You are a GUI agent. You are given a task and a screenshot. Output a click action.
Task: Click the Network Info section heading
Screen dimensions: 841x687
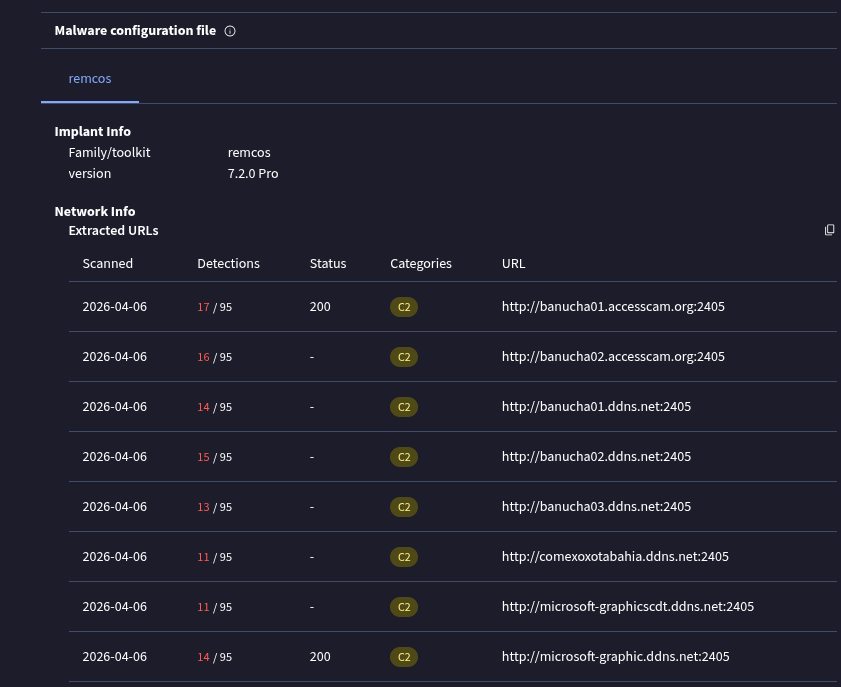pyautogui.click(x=95, y=211)
